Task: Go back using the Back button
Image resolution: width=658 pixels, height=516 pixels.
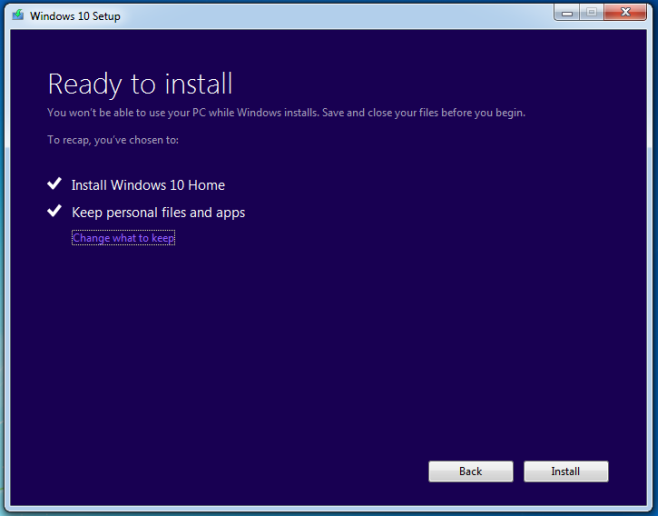Action: pos(470,471)
